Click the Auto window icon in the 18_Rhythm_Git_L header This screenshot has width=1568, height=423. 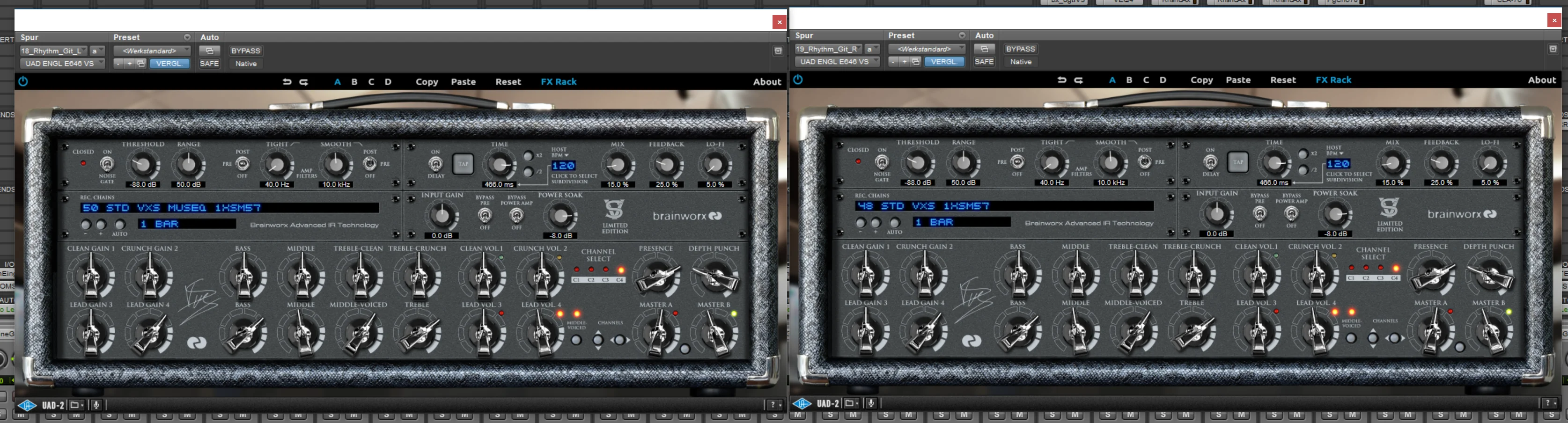coord(209,51)
